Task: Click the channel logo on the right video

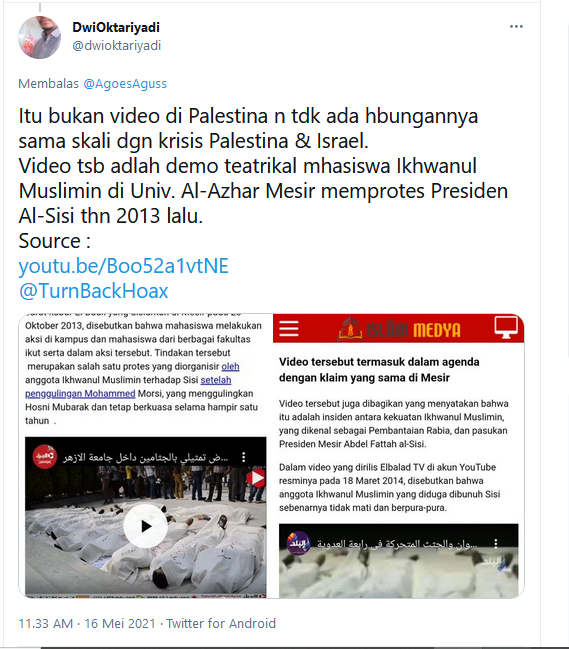Action: [x=298, y=543]
